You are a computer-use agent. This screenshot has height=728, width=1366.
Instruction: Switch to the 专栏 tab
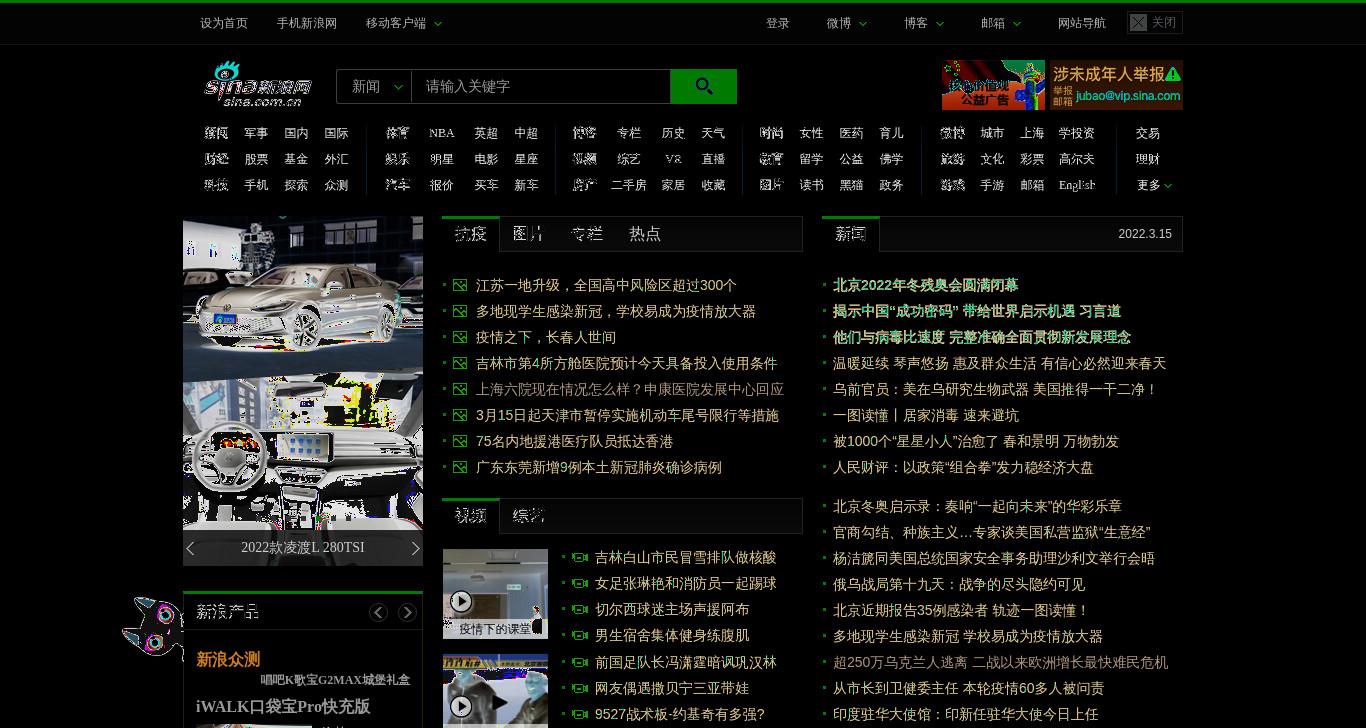pos(587,233)
